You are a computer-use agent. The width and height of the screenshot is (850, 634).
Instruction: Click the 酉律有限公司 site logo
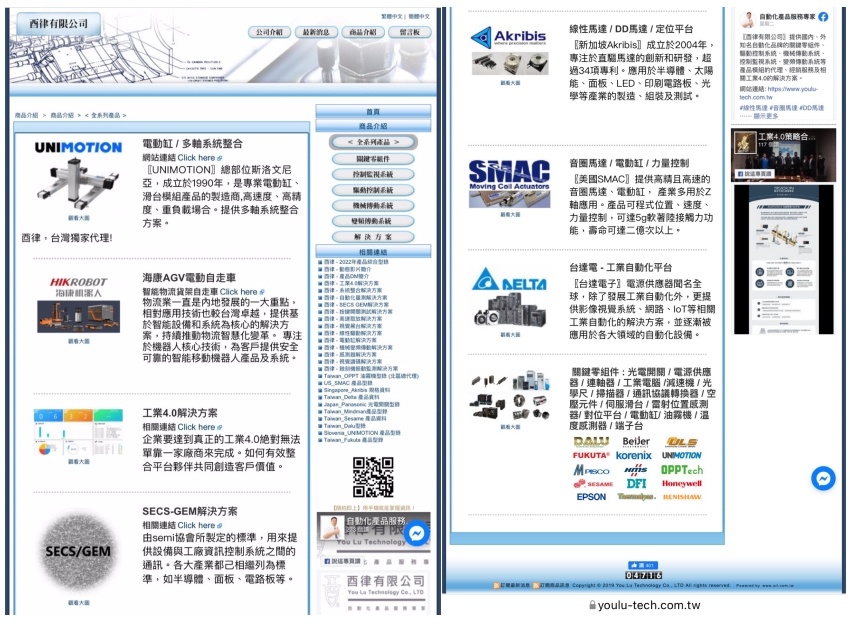tap(59, 24)
